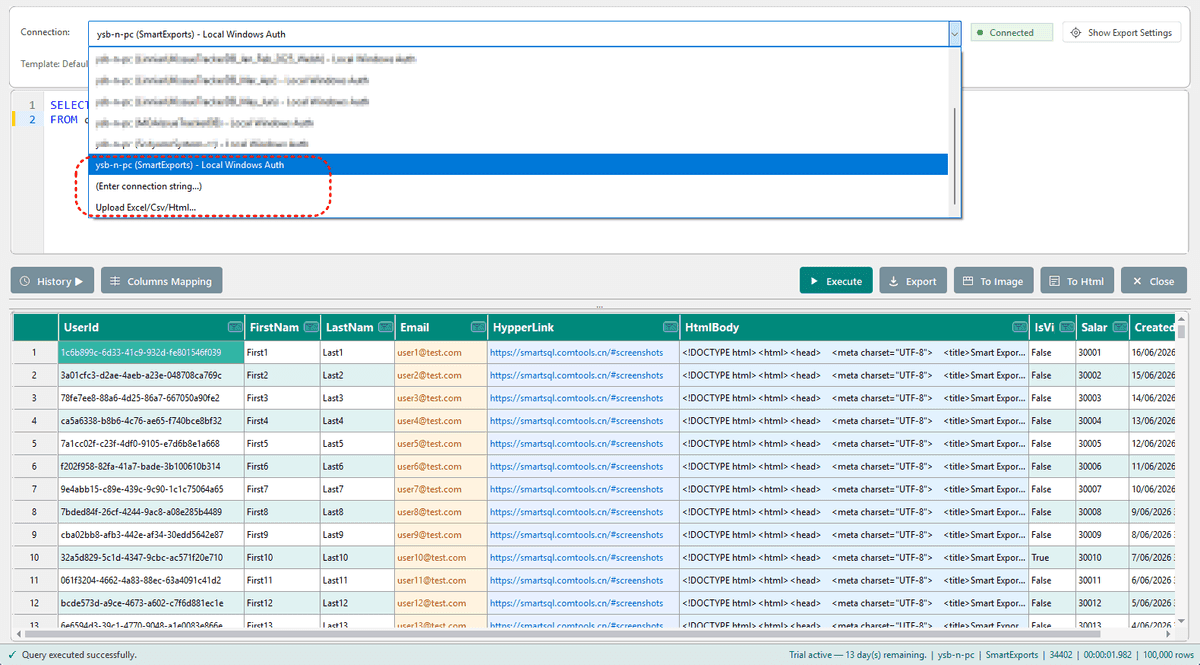Click the SELECT keyword in the SQL editor
Screen dimensions: 1200x665
pos(70,105)
